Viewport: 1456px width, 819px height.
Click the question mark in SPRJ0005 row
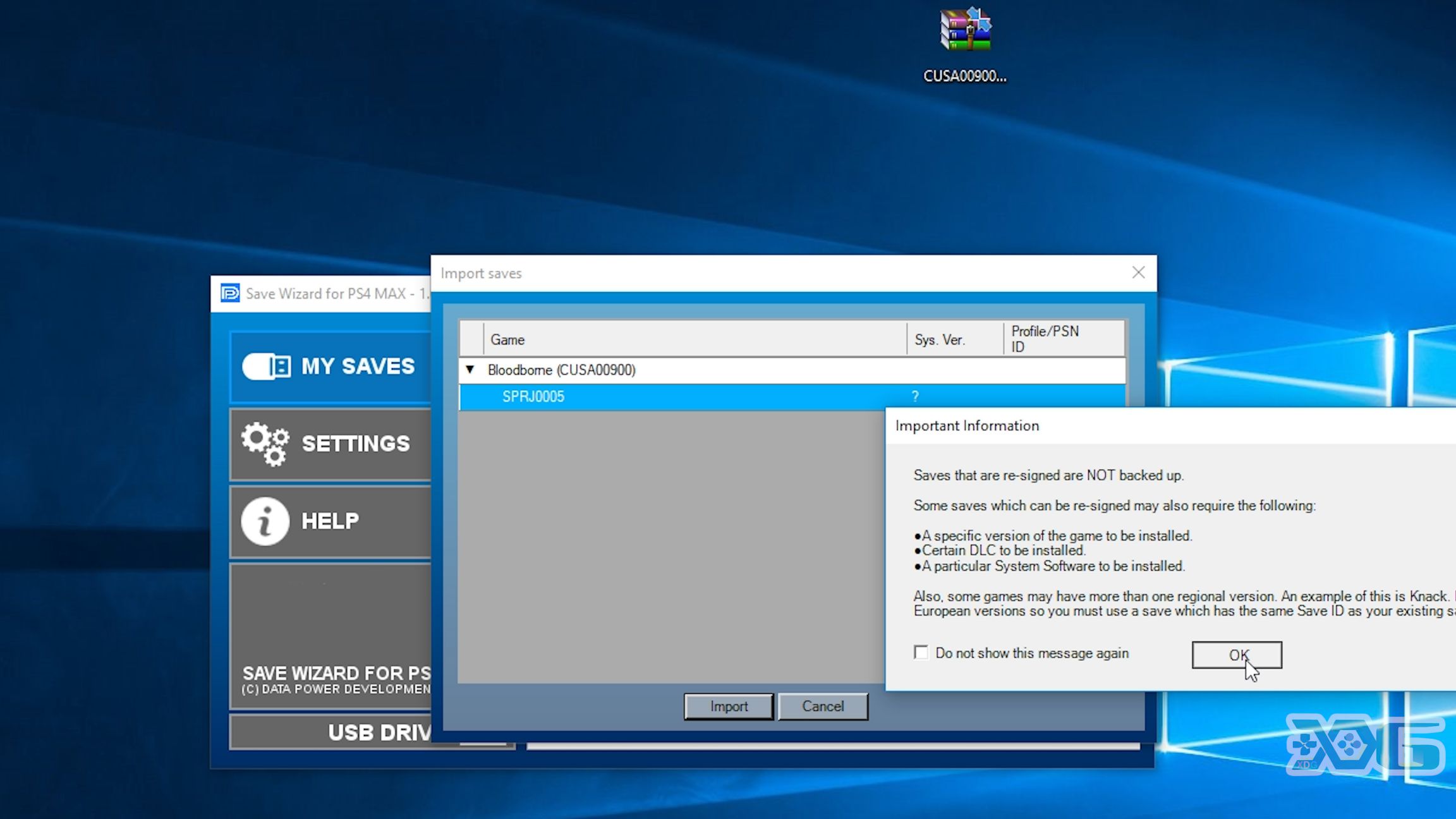pyautogui.click(x=915, y=397)
